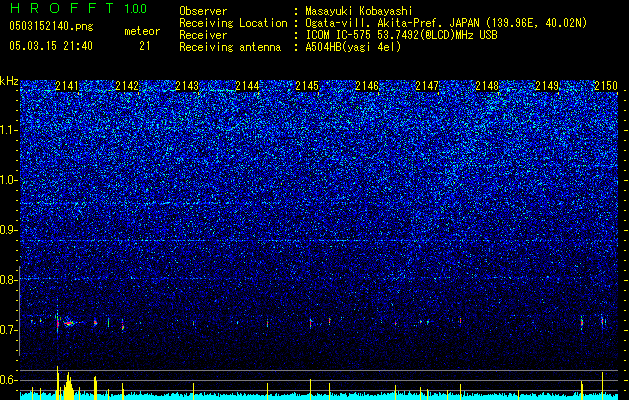
Task: Click the long red meteor echo after 2141
Action: pos(69,323)
